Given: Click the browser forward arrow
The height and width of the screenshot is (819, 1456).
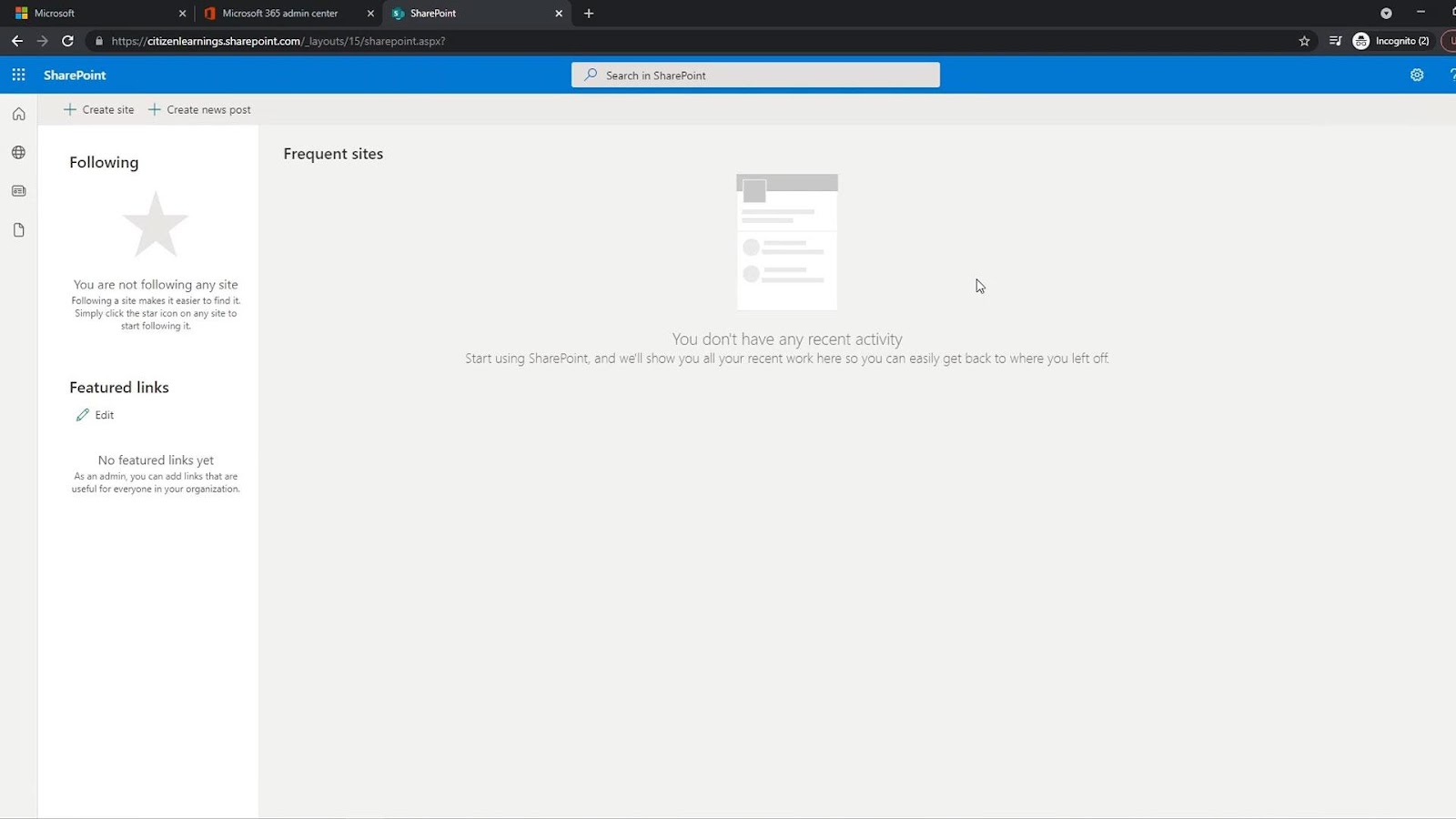Looking at the screenshot, I should [x=42, y=41].
